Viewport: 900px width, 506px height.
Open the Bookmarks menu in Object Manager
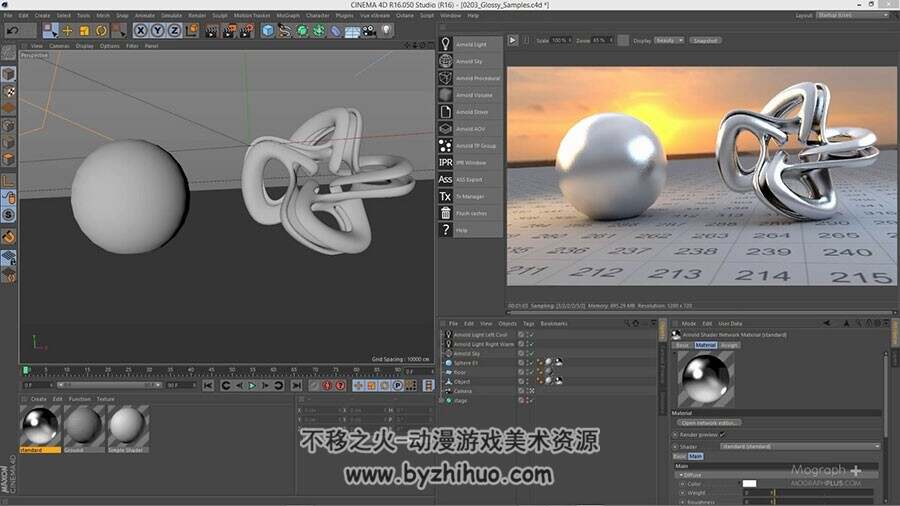click(554, 324)
